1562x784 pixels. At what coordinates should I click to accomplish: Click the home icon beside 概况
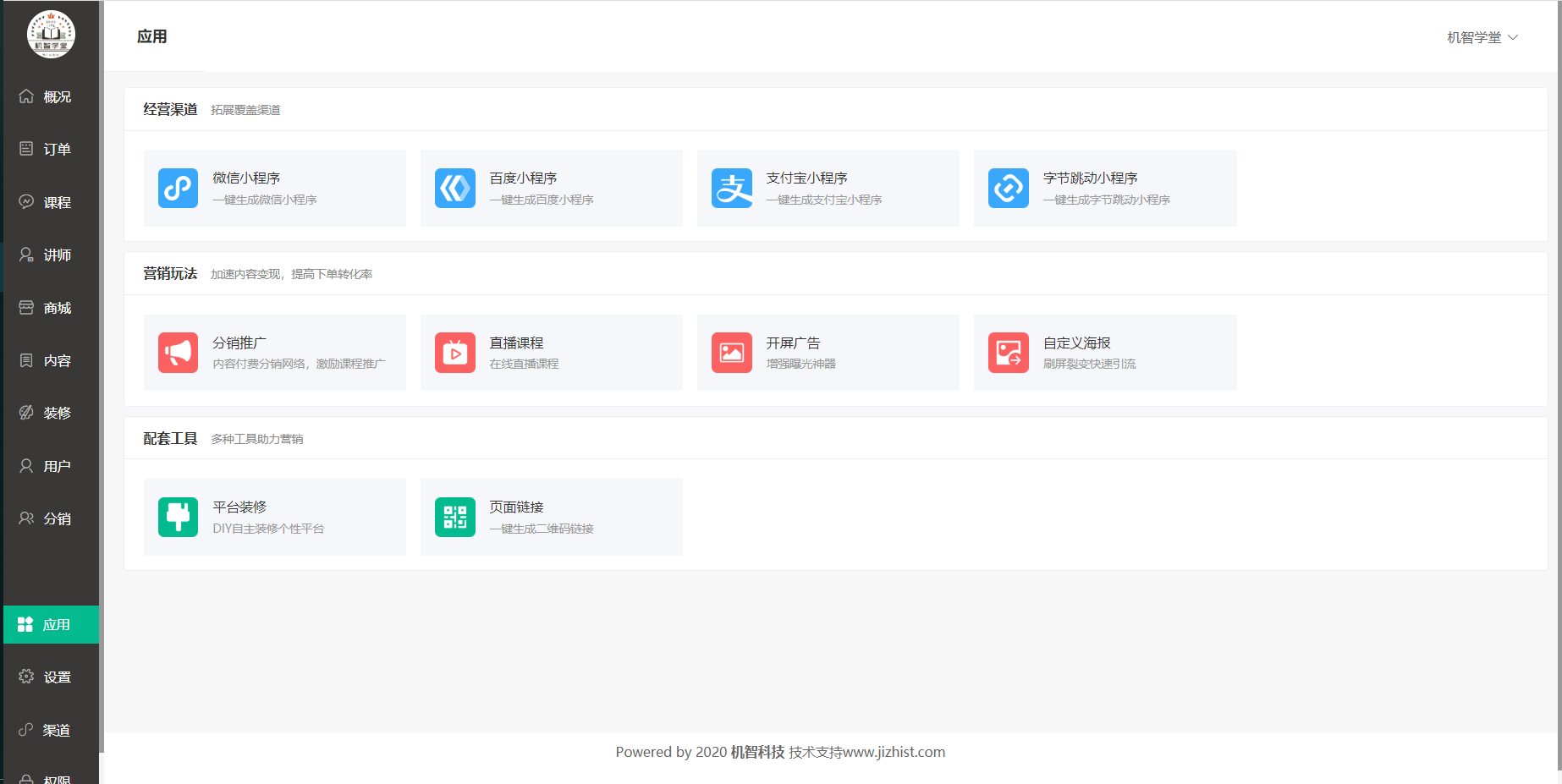pyautogui.click(x=26, y=96)
